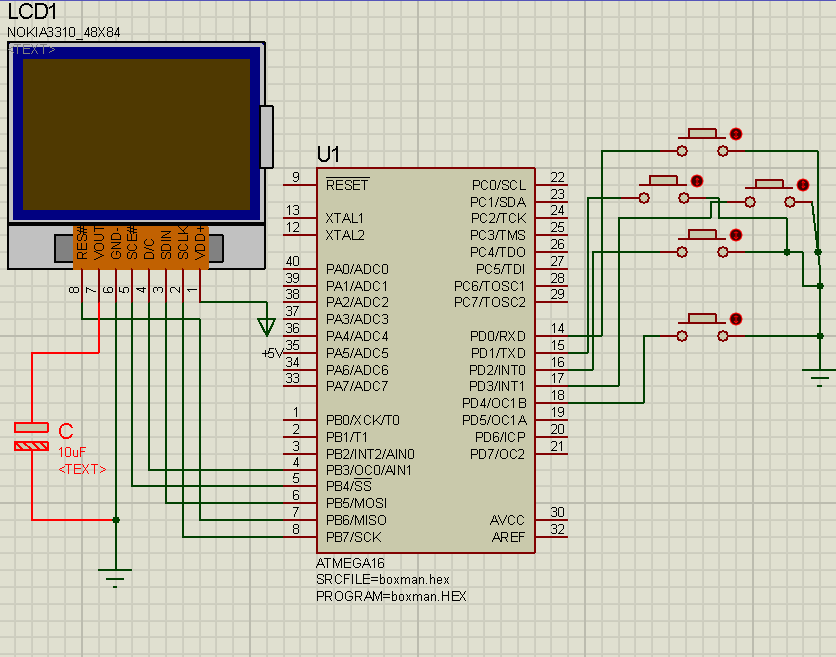The width and height of the screenshot is (836, 657).
Task: Click the SDIN pin on the LCD connector
Action: point(166,244)
